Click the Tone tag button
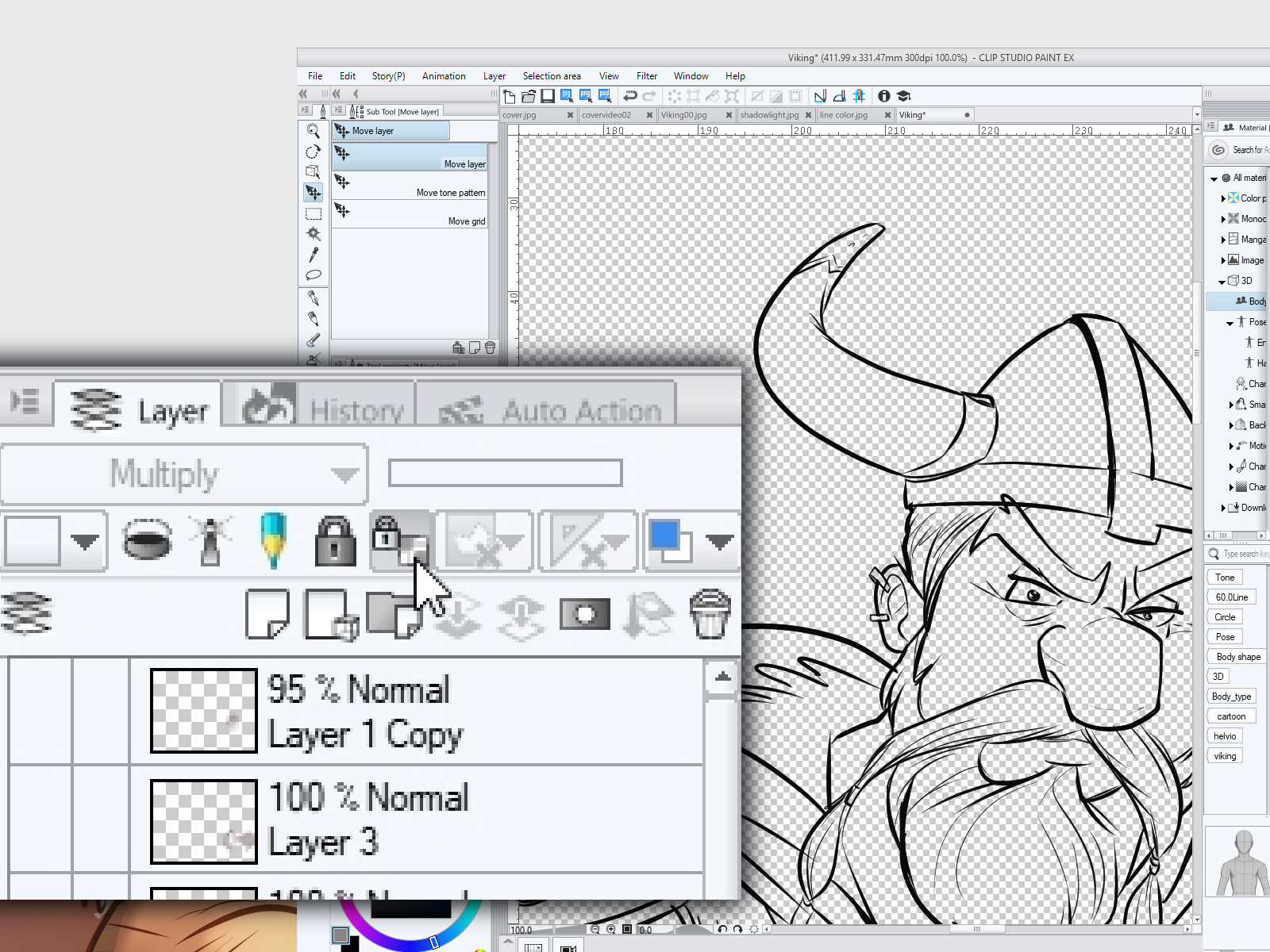This screenshot has width=1270, height=952. [x=1225, y=578]
